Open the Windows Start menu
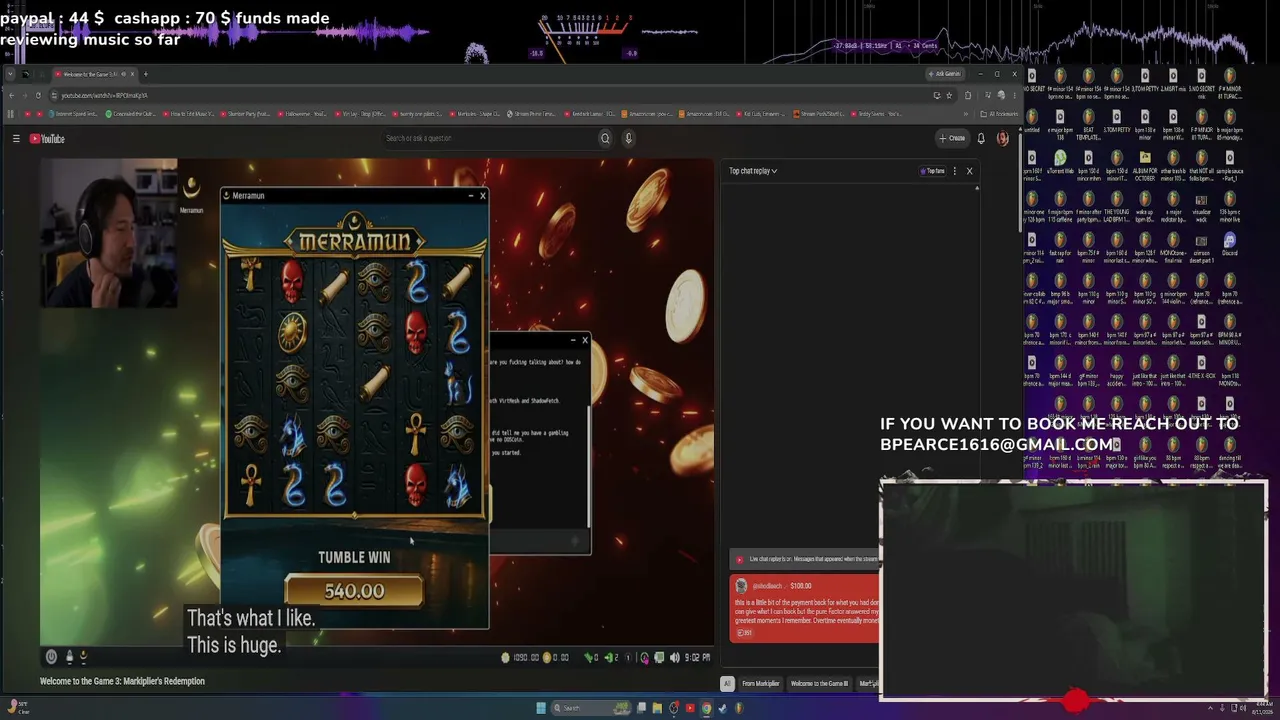1280x720 pixels. pos(541,708)
